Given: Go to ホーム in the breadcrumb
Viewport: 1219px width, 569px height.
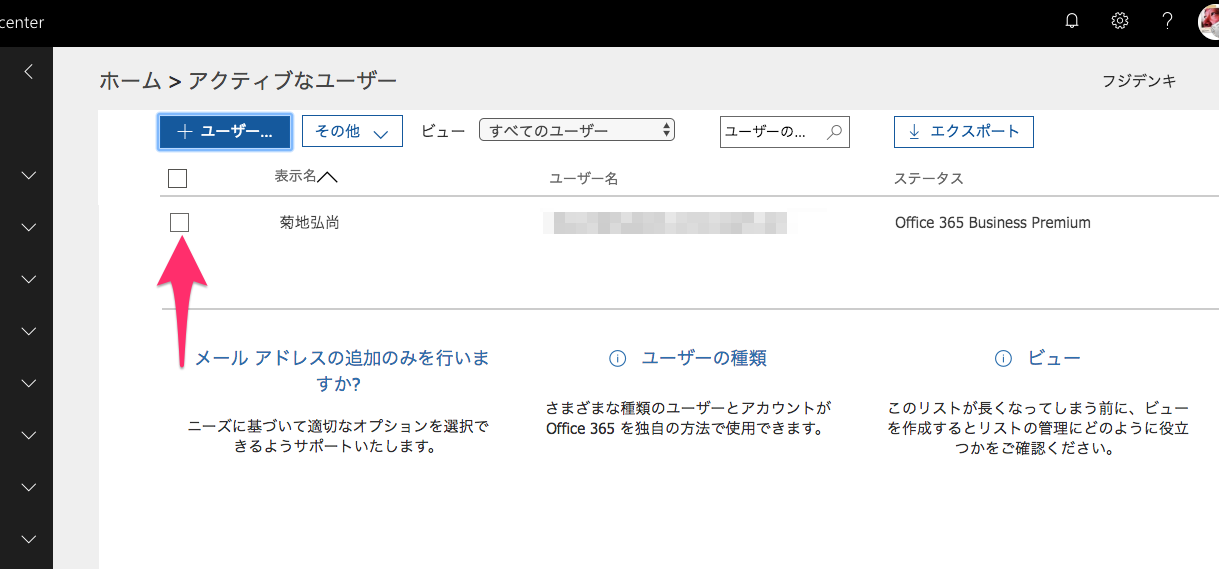Looking at the screenshot, I should tap(130, 82).
